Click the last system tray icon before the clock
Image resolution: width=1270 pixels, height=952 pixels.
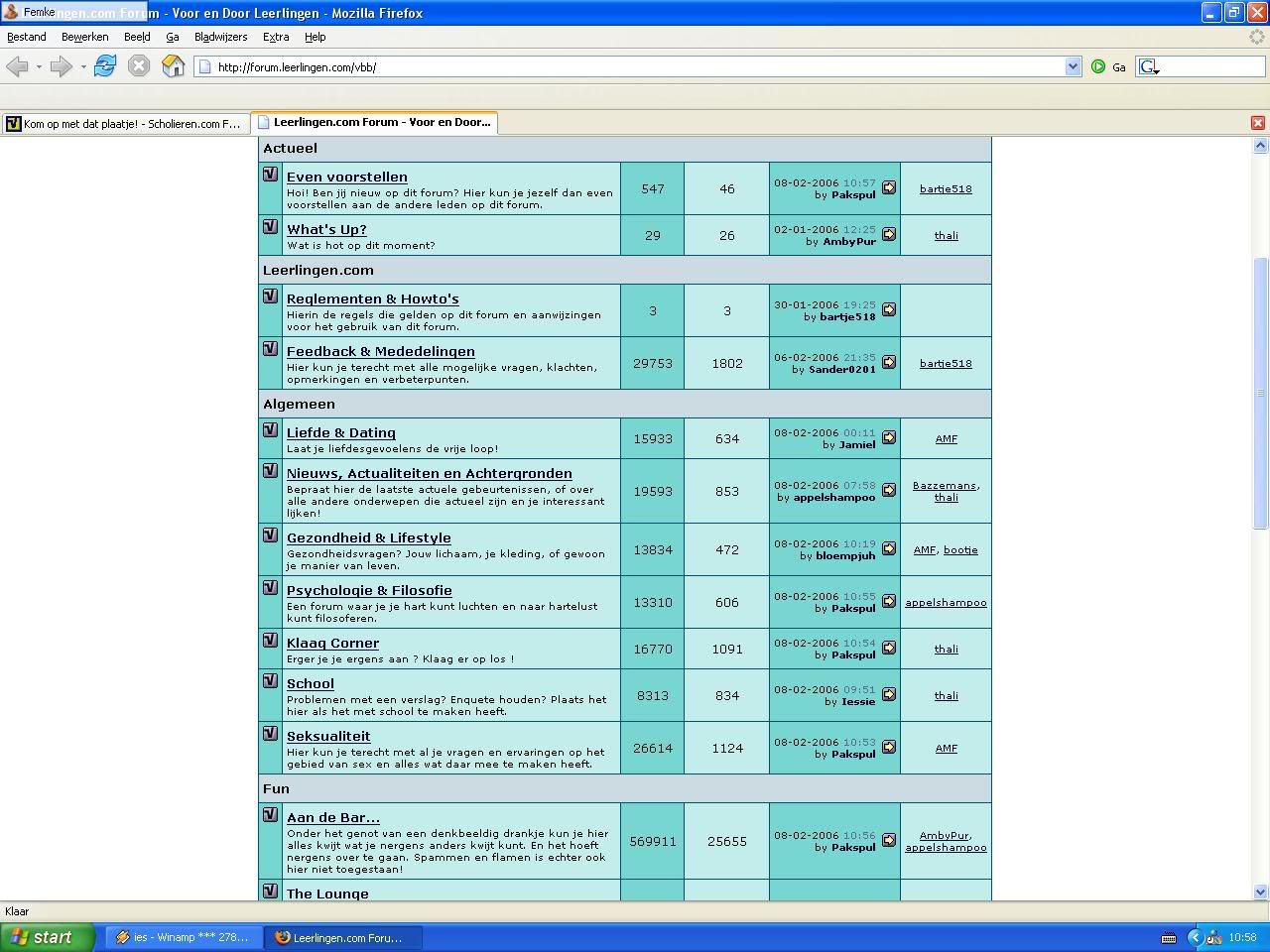click(x=1214, y=937)
